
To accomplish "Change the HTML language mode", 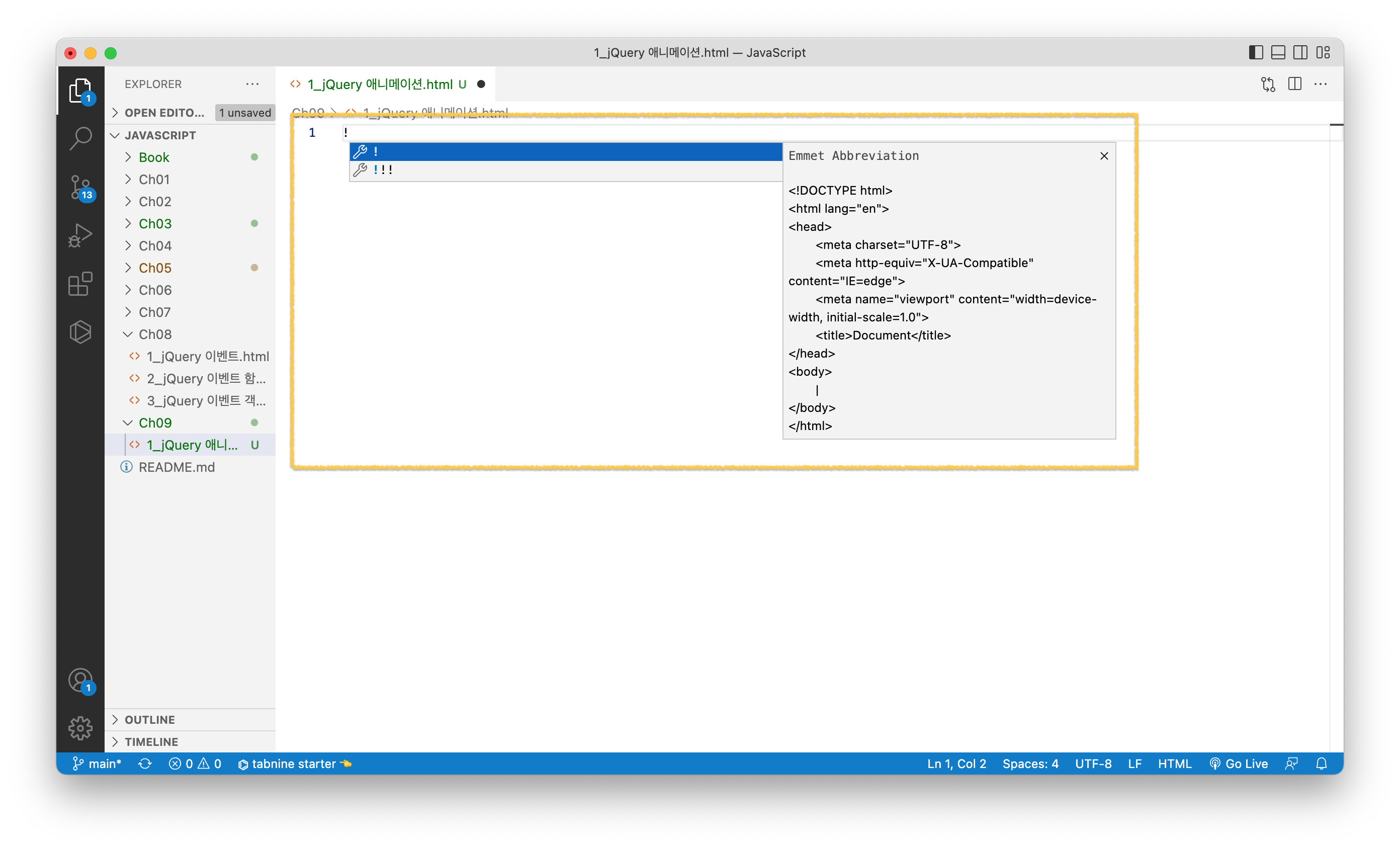I will 1174,764.
